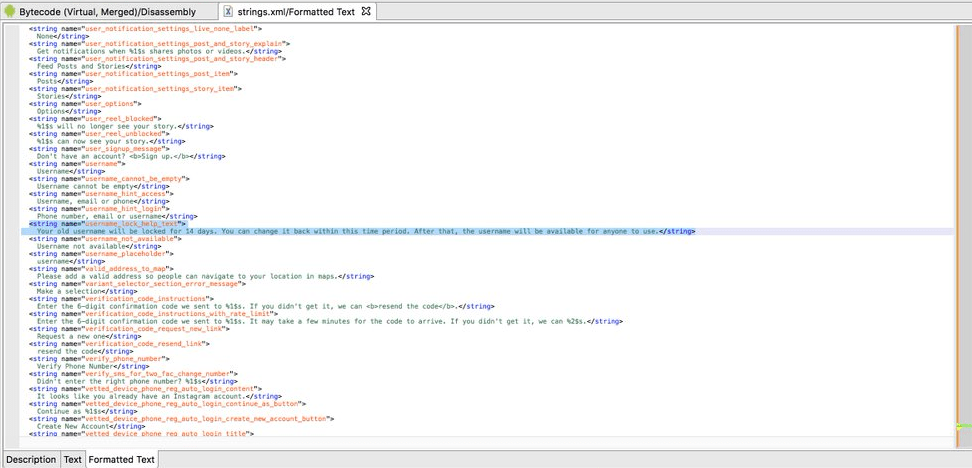
Task: Click the 'Username cannot be empty' value
Action: [x=85, y=186]
